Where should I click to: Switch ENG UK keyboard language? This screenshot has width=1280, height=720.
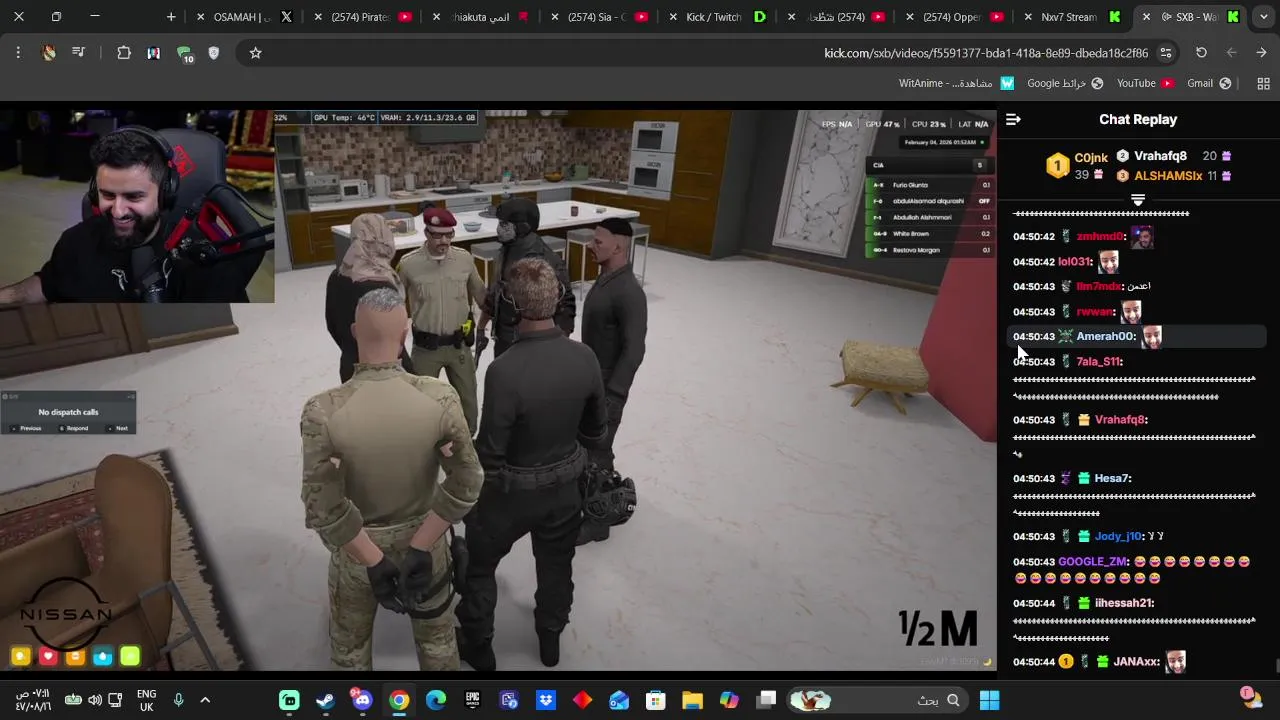146,700
